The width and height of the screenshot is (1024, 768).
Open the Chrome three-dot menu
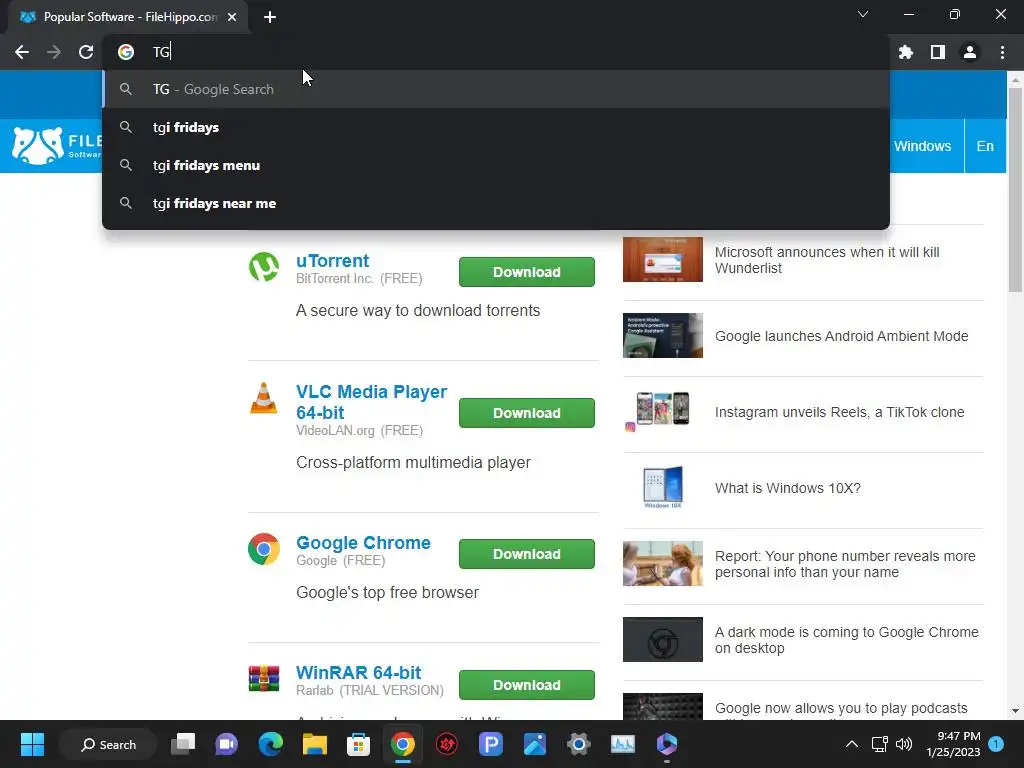point(1002,52)
